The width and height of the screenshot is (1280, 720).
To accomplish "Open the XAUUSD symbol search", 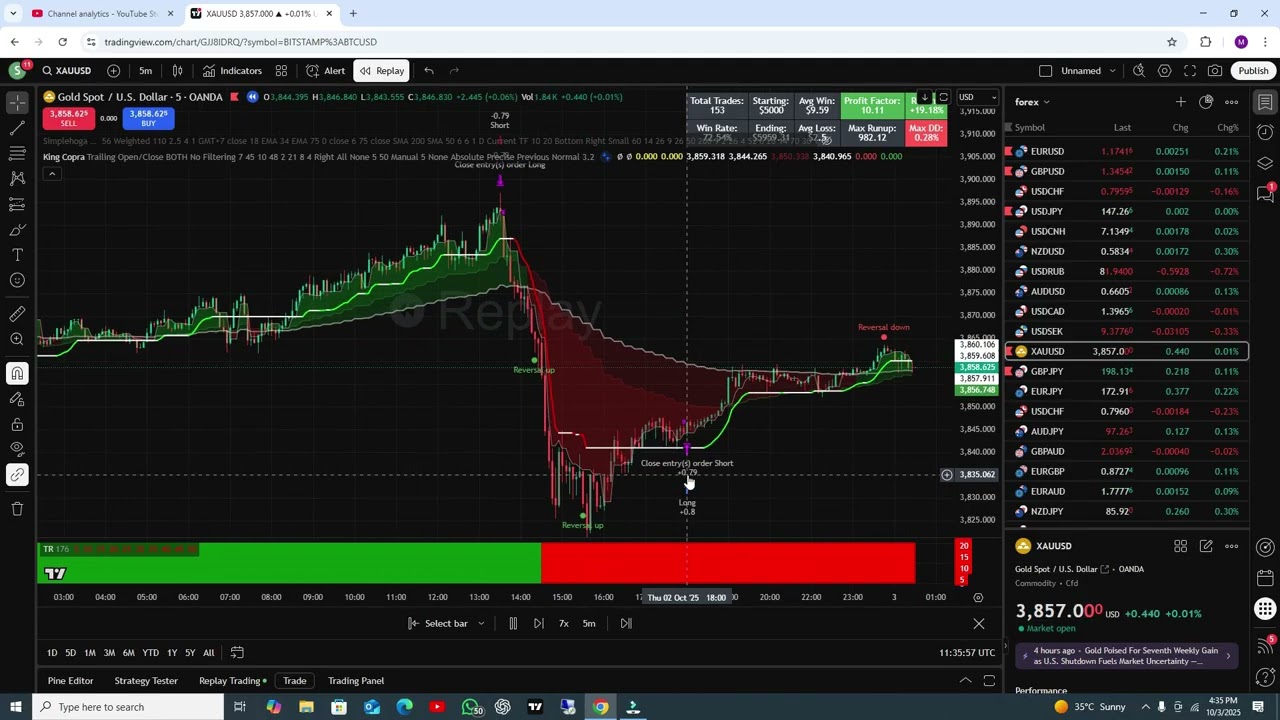I will (67, 71).
